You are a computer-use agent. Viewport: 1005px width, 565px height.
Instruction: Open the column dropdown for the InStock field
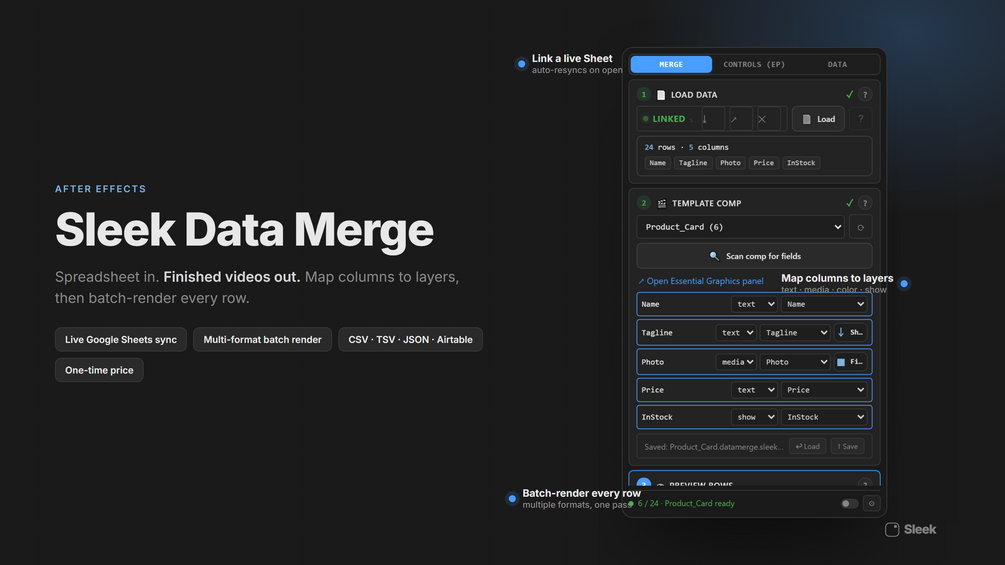tap(824, 417)
